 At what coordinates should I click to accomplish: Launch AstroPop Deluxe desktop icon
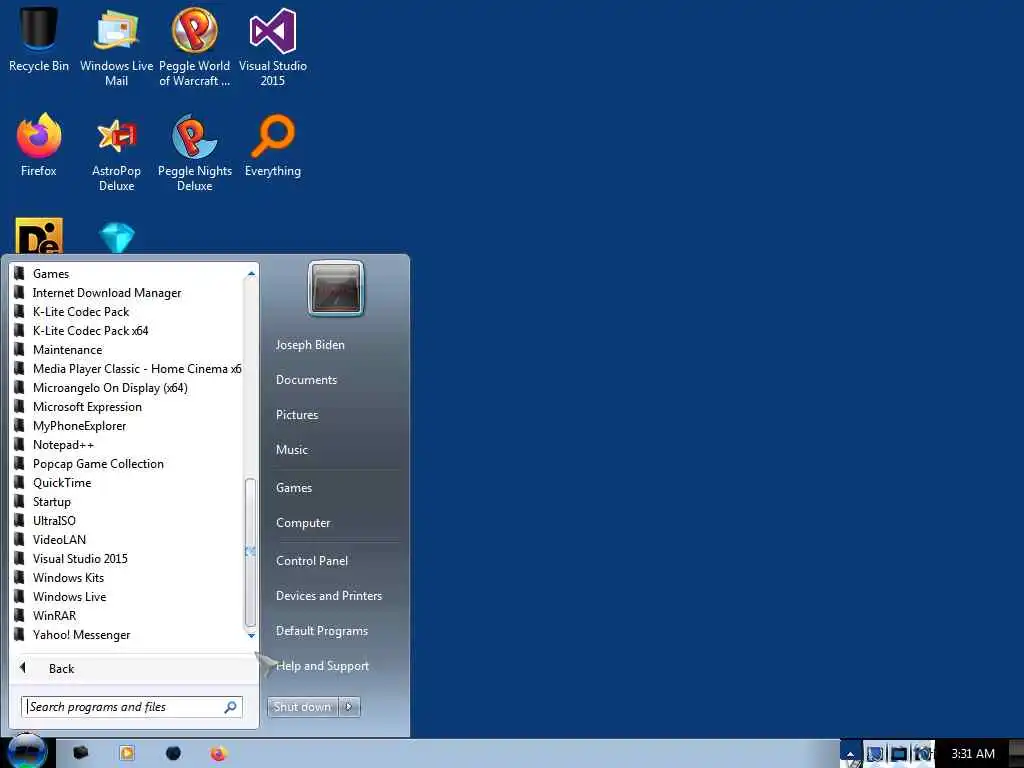116,152
